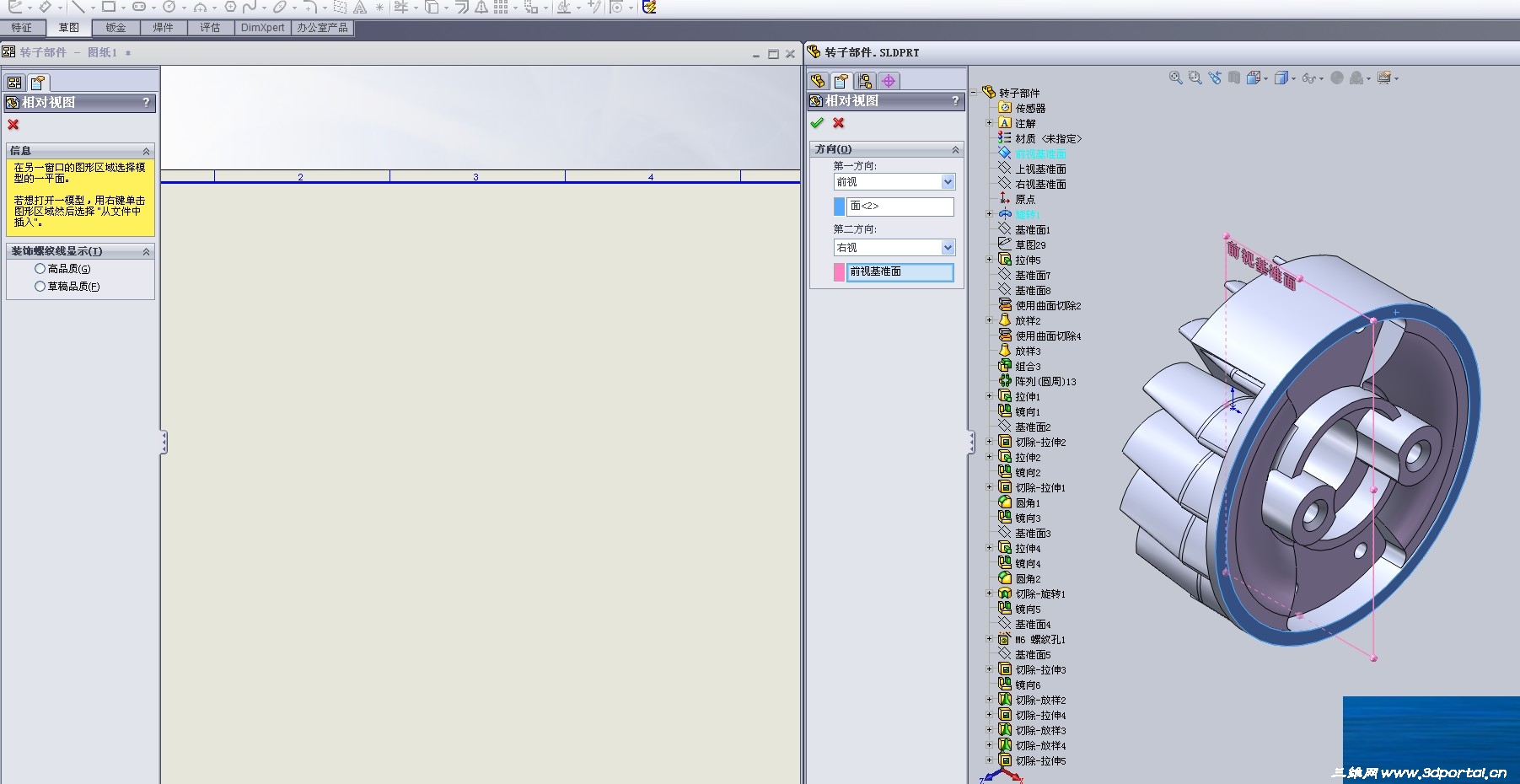This screenshot has height=784, width=1520.
Task: Click the Previous View icon
Action: pyautogui.click(x=1215, y=78)
